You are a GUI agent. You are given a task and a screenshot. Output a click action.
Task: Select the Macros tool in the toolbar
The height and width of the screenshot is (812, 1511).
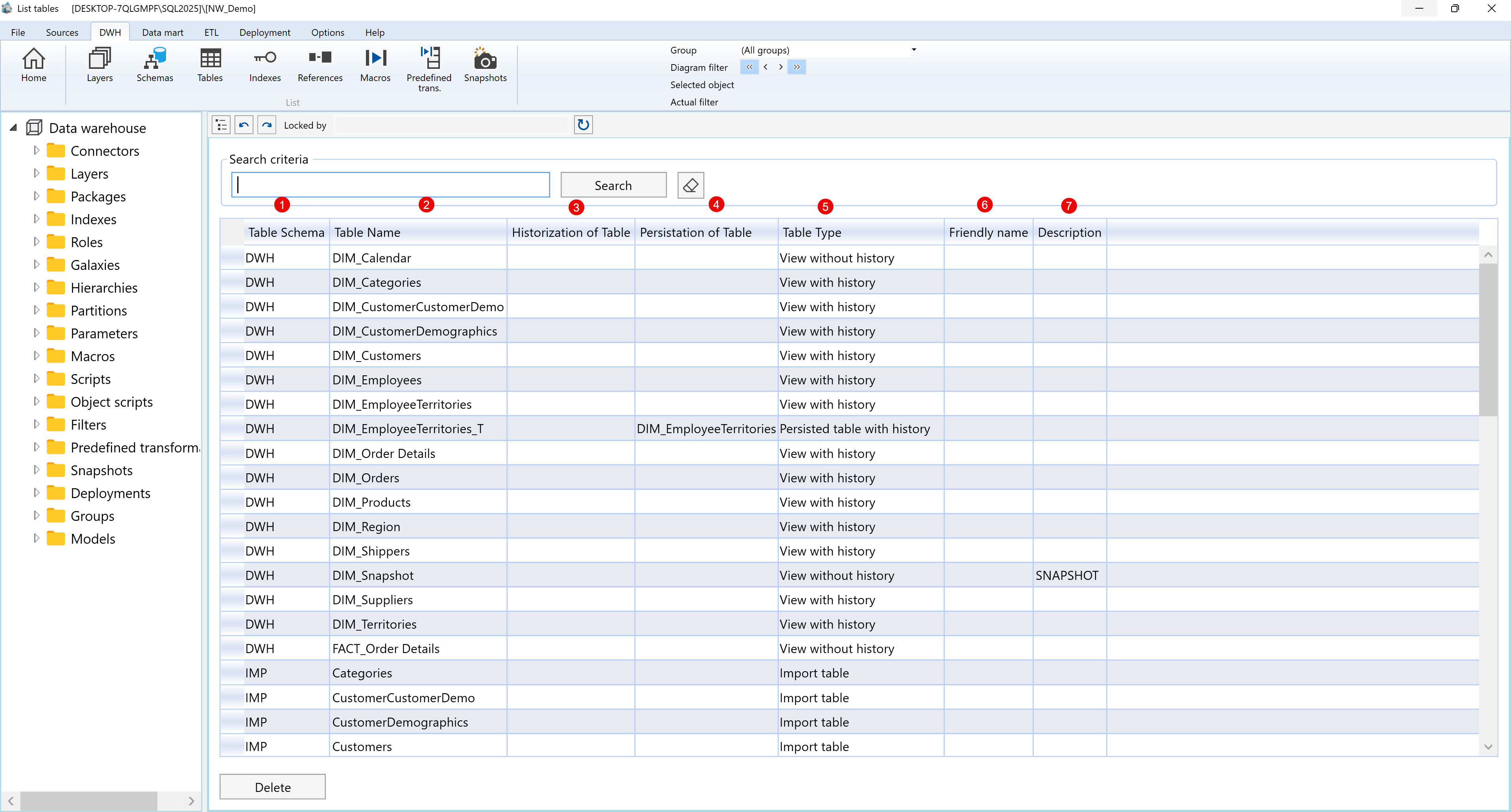tap(375, 66)
